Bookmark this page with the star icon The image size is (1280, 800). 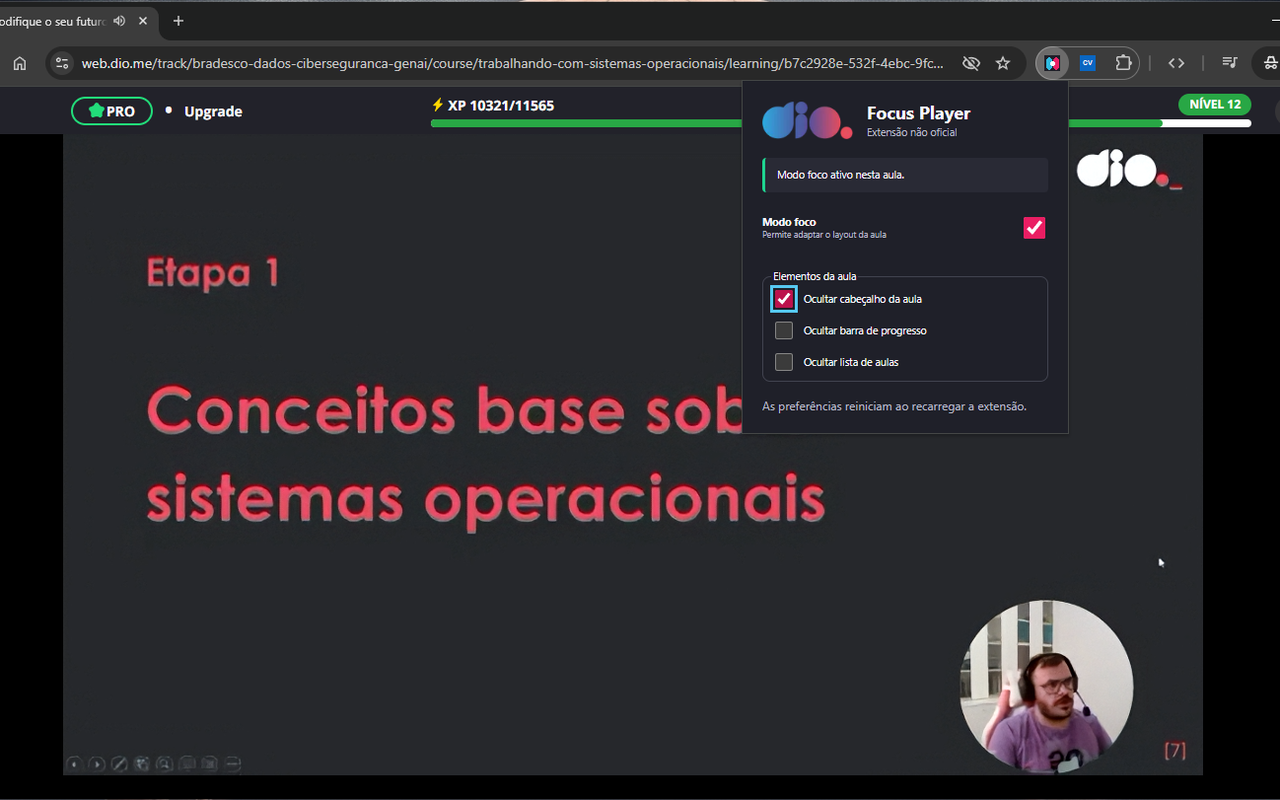click(1003, 63)
